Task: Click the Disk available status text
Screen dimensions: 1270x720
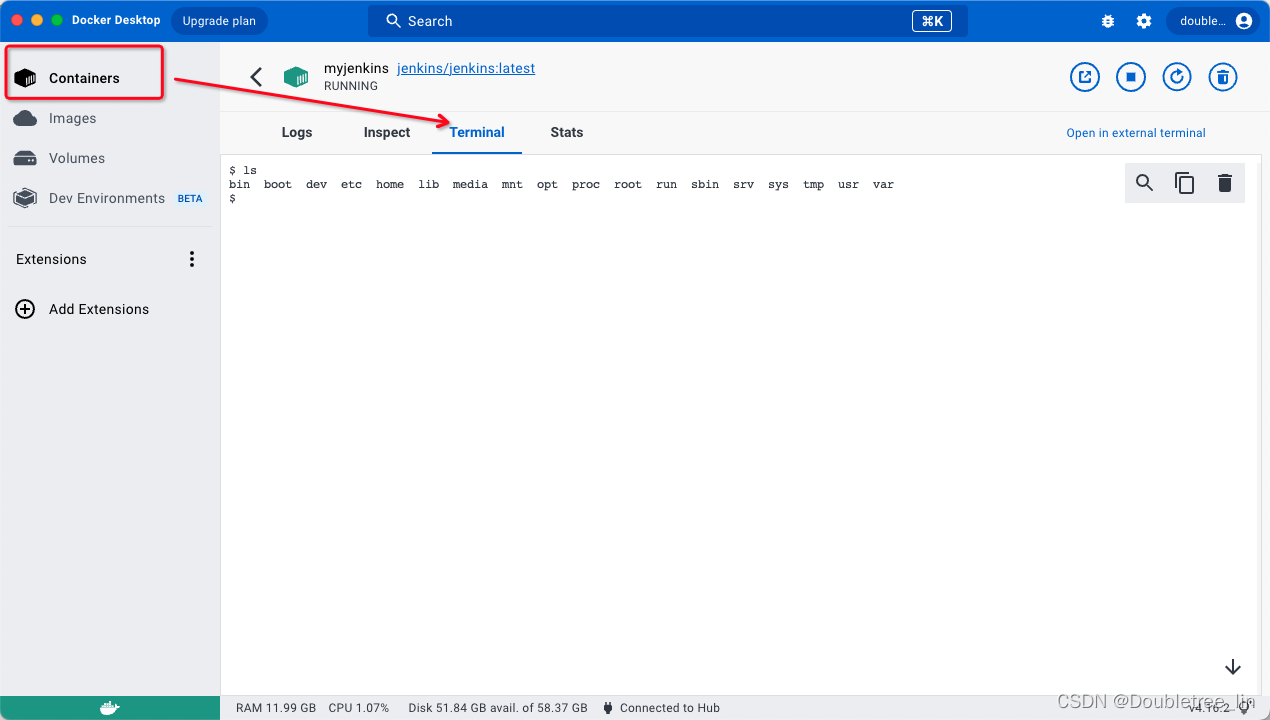Action: click(498, 708)
